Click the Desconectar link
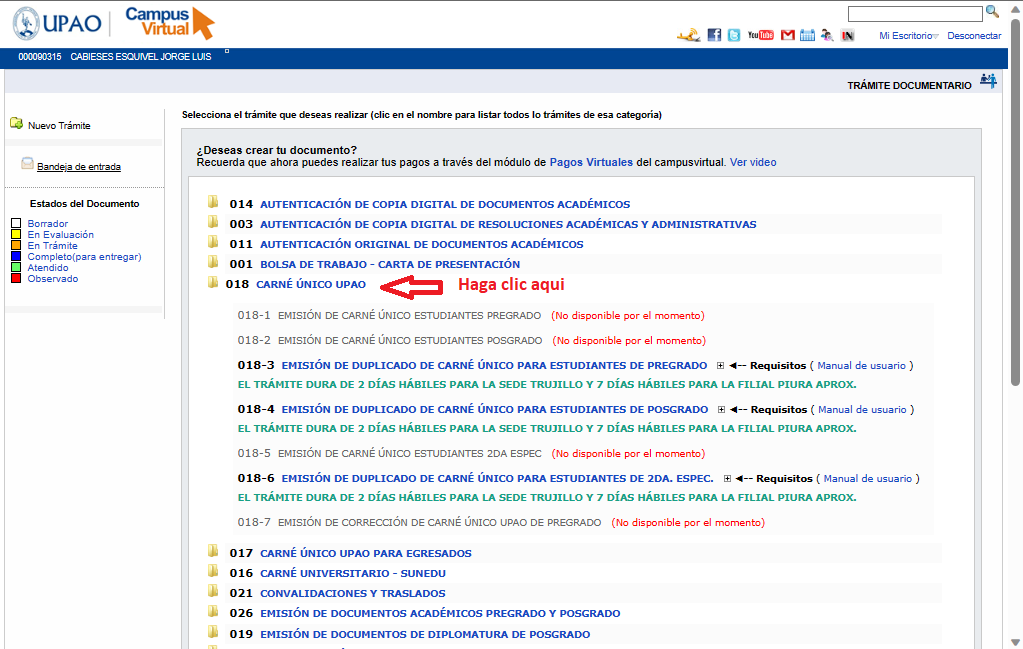 974,36
